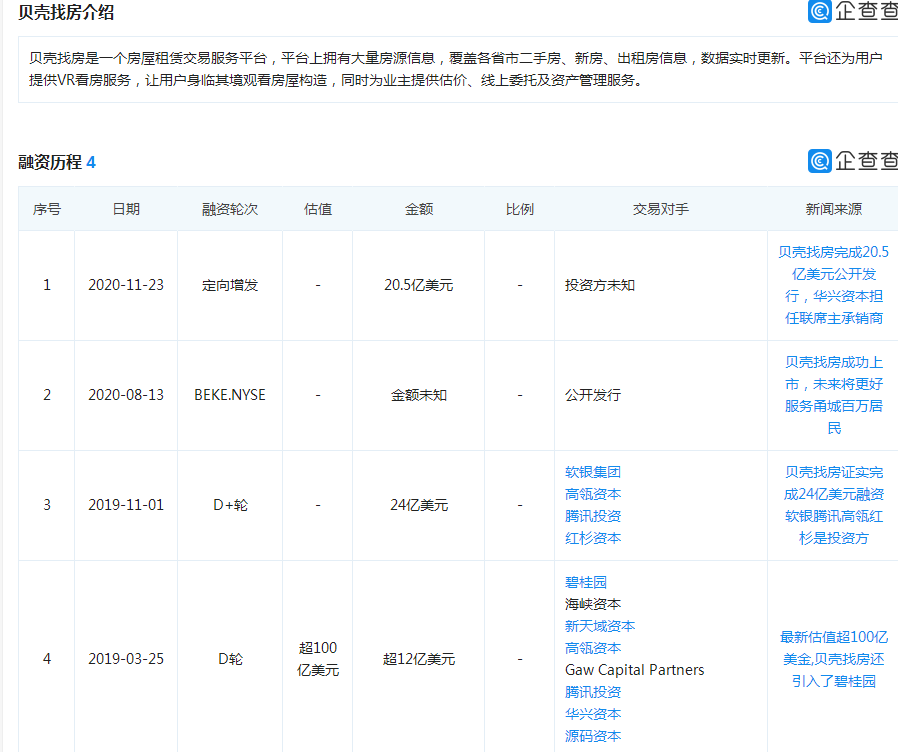898x752 pixels.
Task: Open news link 最新估值超100亿美金
Action: [x=833, y=659]
